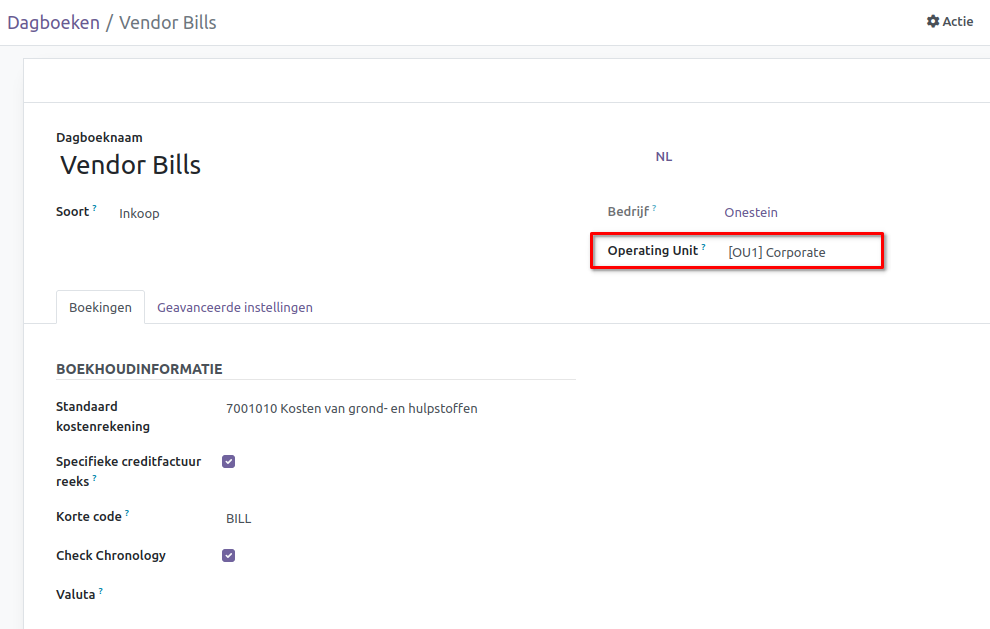This screenshot has width=990, height=629.
Task: Click help icon for Specifieke creditfactuur reeks
Action: point(94,478)
